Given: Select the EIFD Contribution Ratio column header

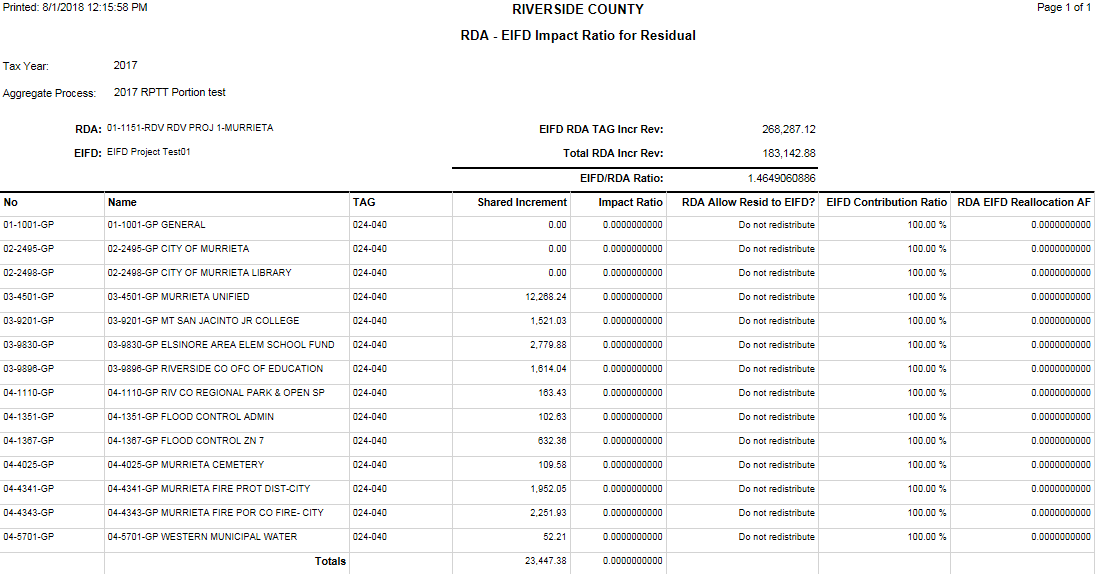Looking at the screenshot, I should (886, 202).
